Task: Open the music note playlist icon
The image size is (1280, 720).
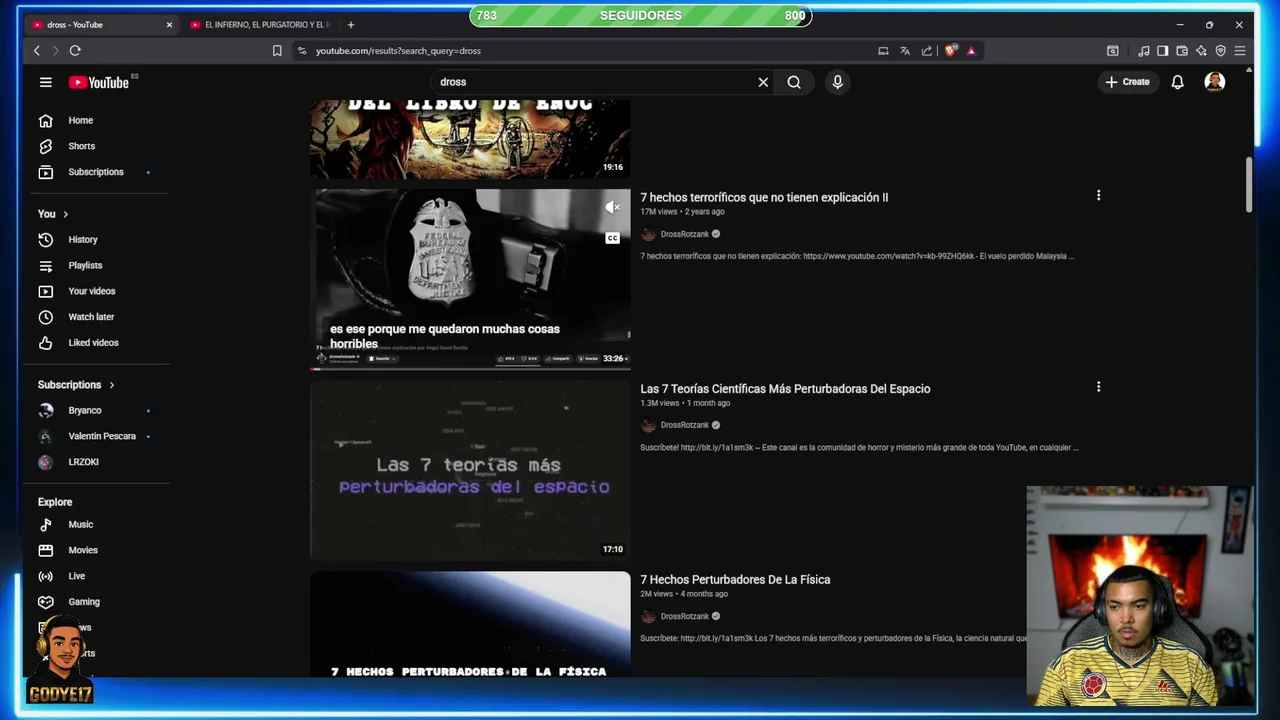Action: click(x=1144, y=50)
